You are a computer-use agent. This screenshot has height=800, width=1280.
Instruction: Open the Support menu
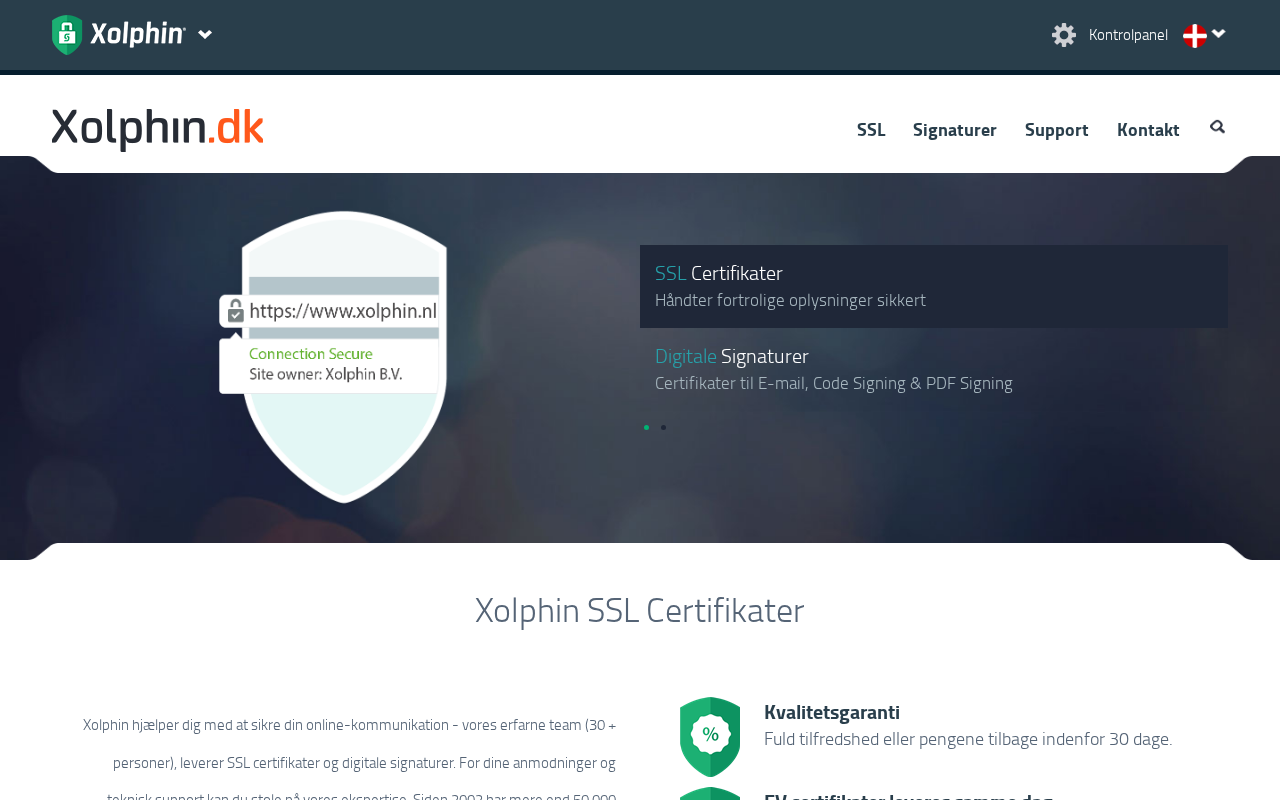1057,130
